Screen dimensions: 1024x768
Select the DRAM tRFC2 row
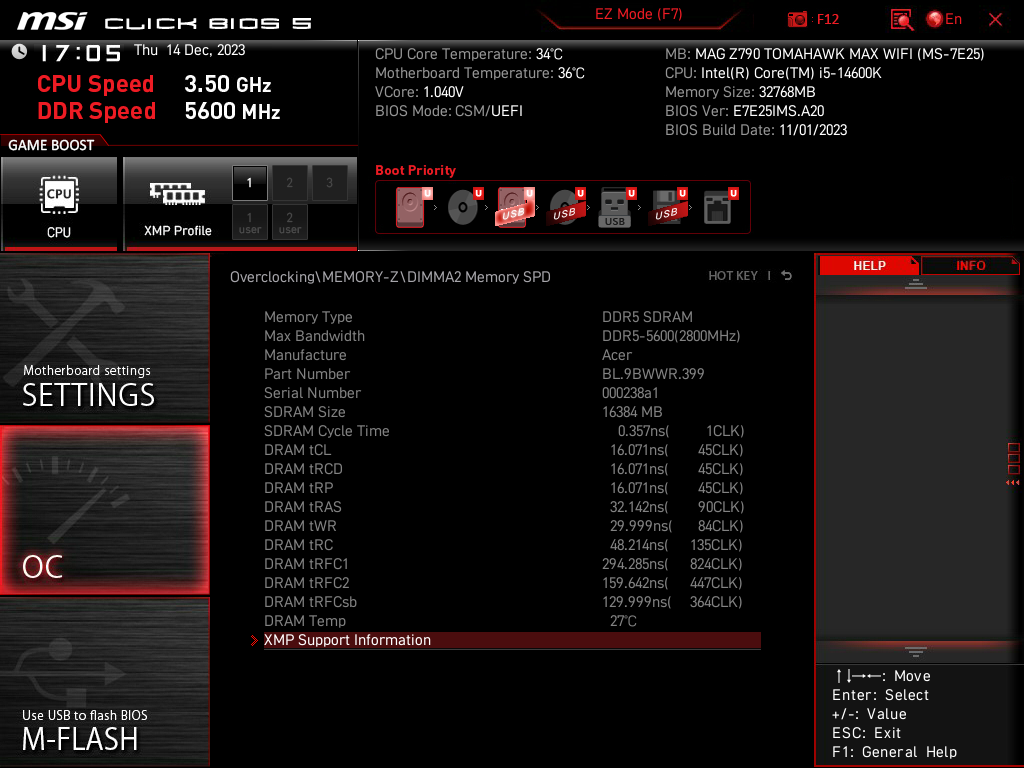click(512, 583)
